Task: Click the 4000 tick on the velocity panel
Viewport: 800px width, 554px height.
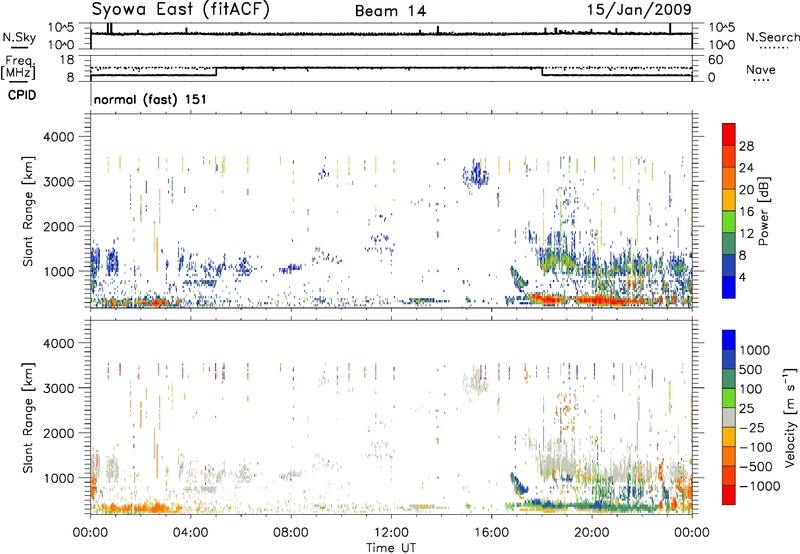Action: point(58,343)
